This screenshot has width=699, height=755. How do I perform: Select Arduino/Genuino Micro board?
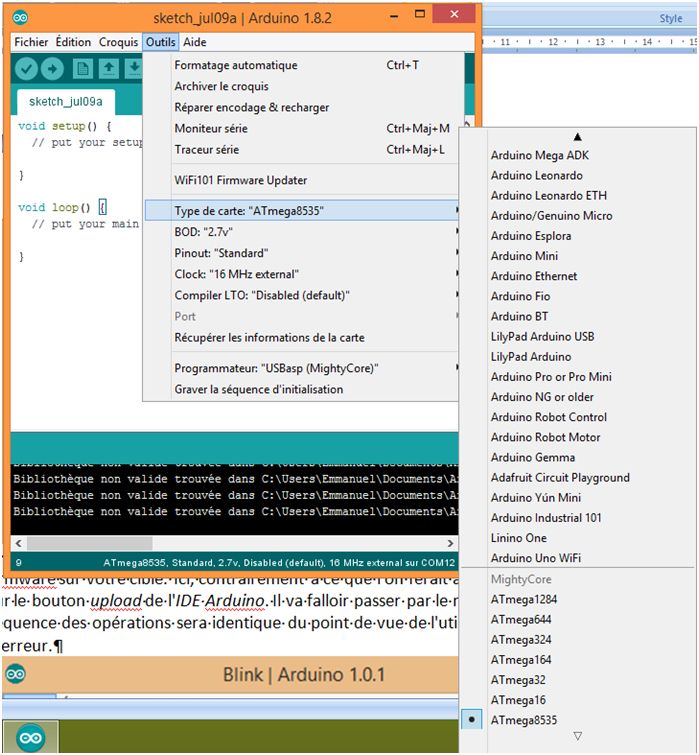[578, 216]
